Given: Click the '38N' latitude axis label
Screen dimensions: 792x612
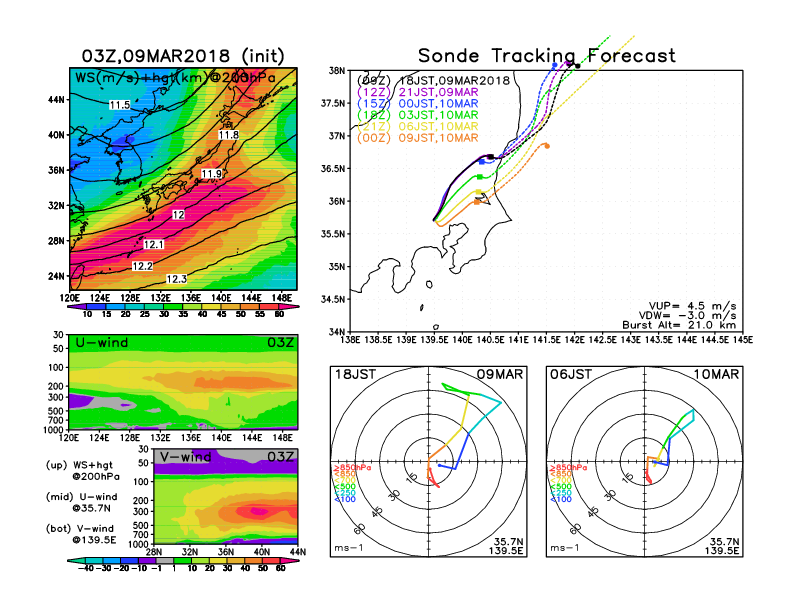Looking at the screenshot, I should pyautogui.click(x=337, y=71).
